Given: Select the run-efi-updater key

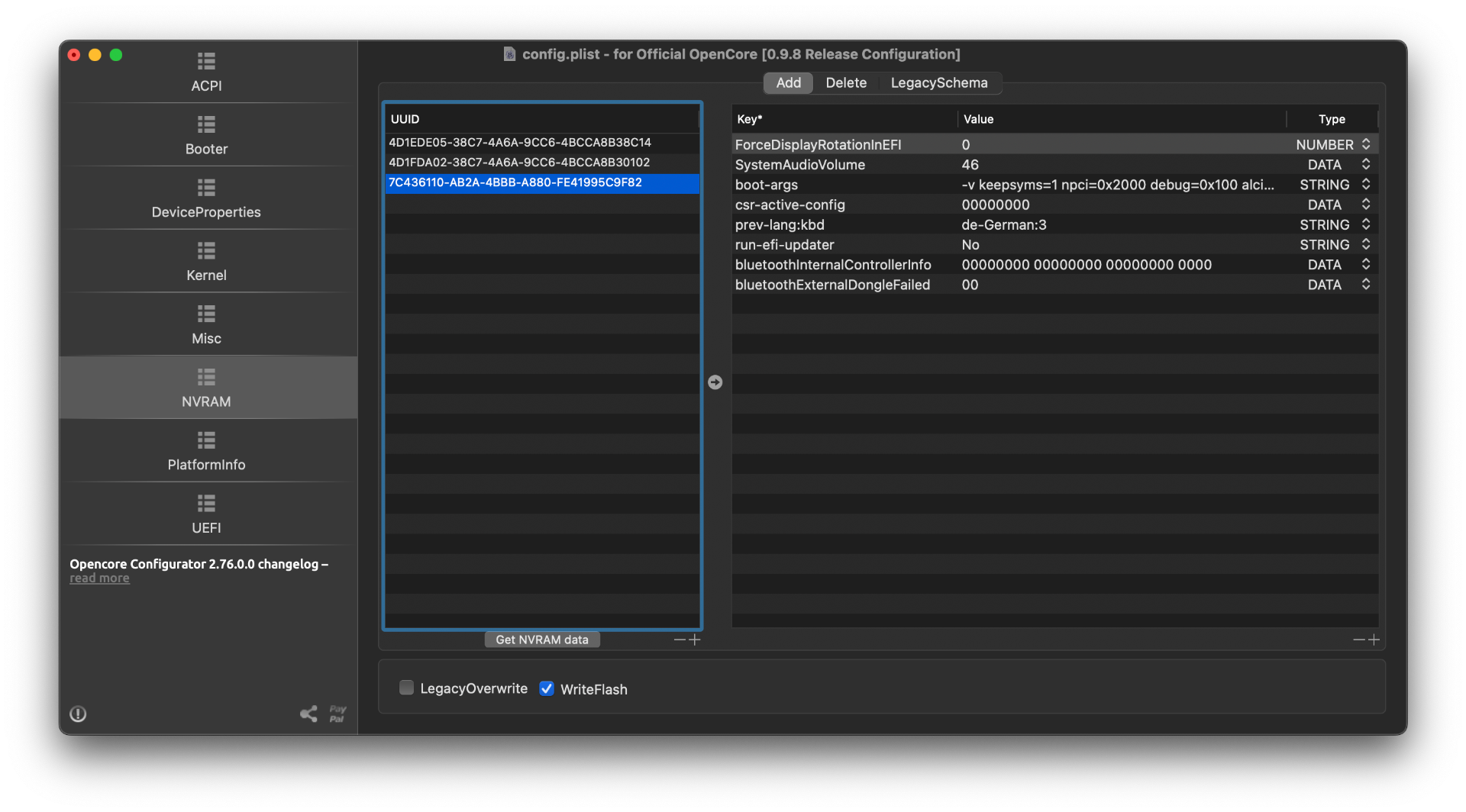Looking at the screenshot, I should point(784,244).
